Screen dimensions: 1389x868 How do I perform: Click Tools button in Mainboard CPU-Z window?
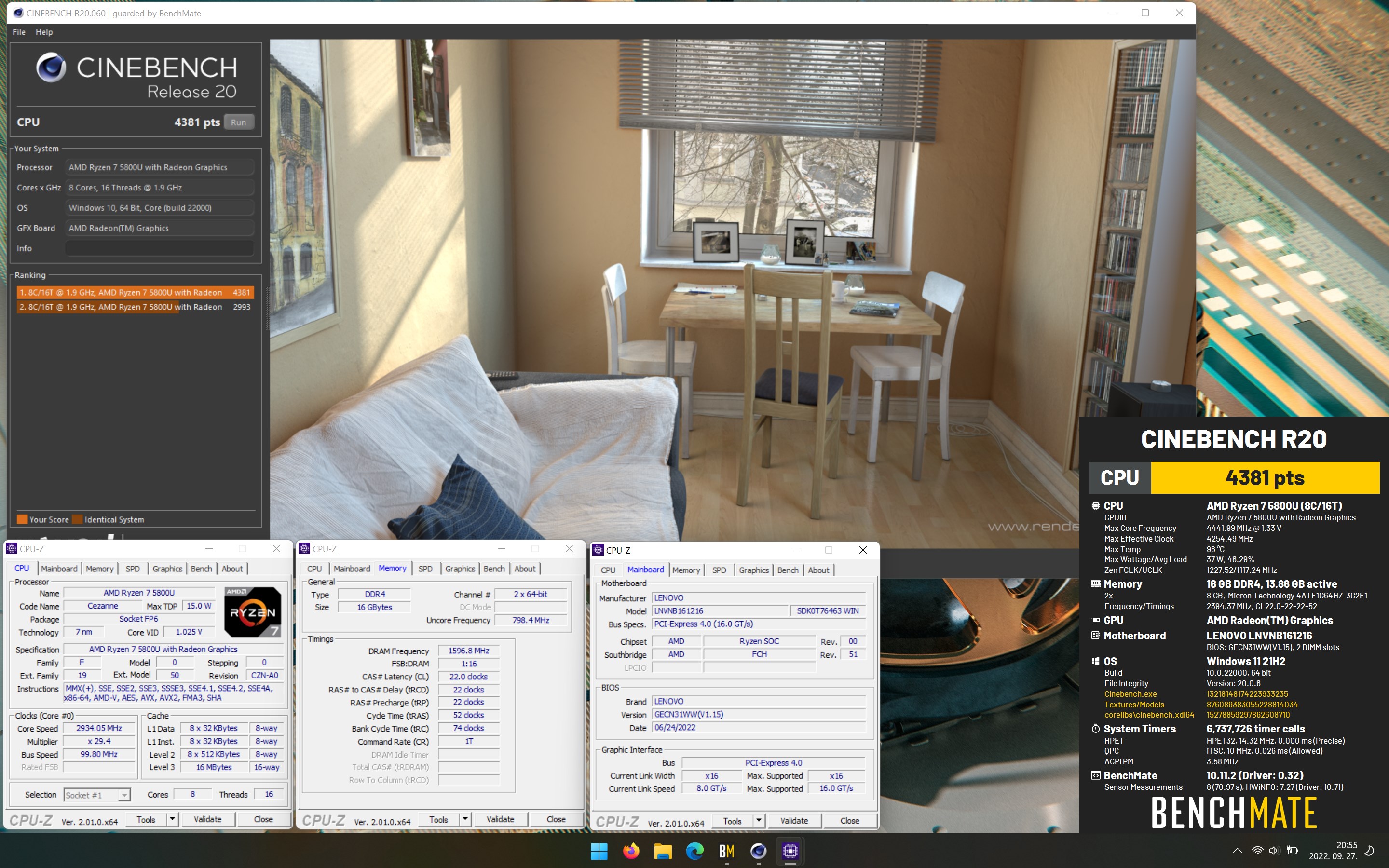click(x=733, y=821)
